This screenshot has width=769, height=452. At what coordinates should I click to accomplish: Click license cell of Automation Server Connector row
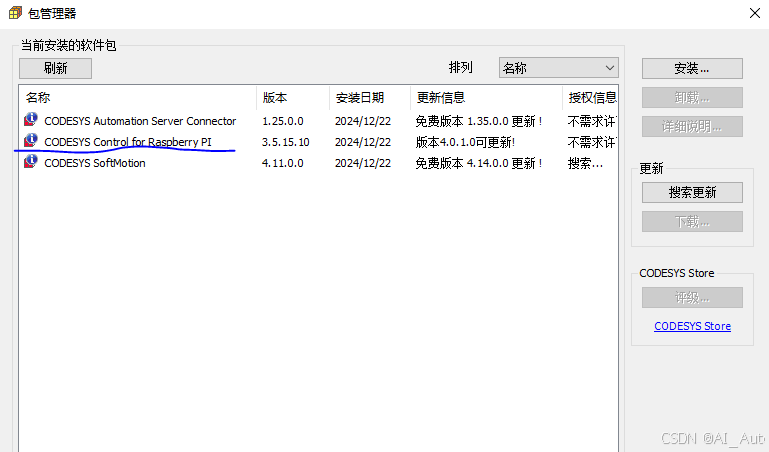(x=592, y=121)
